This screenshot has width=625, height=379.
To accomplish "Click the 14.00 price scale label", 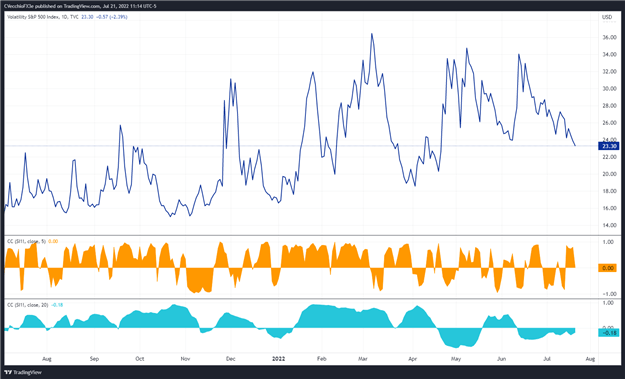I will [609, 225].
